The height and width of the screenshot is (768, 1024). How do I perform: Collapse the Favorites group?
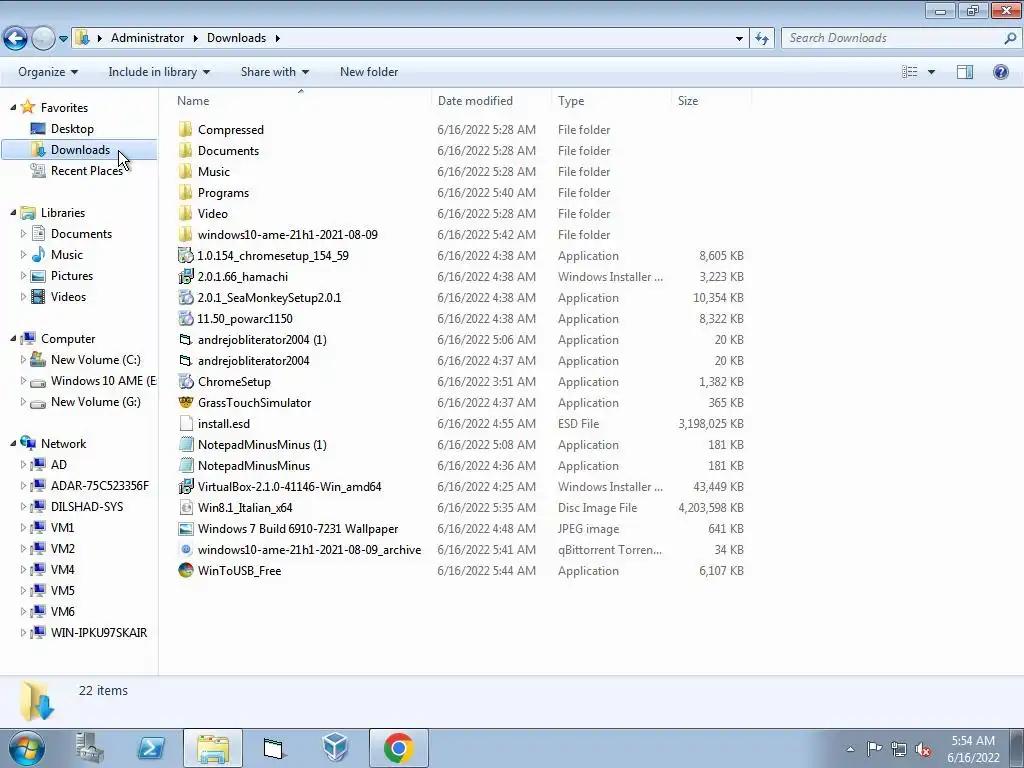pos(13,107)
